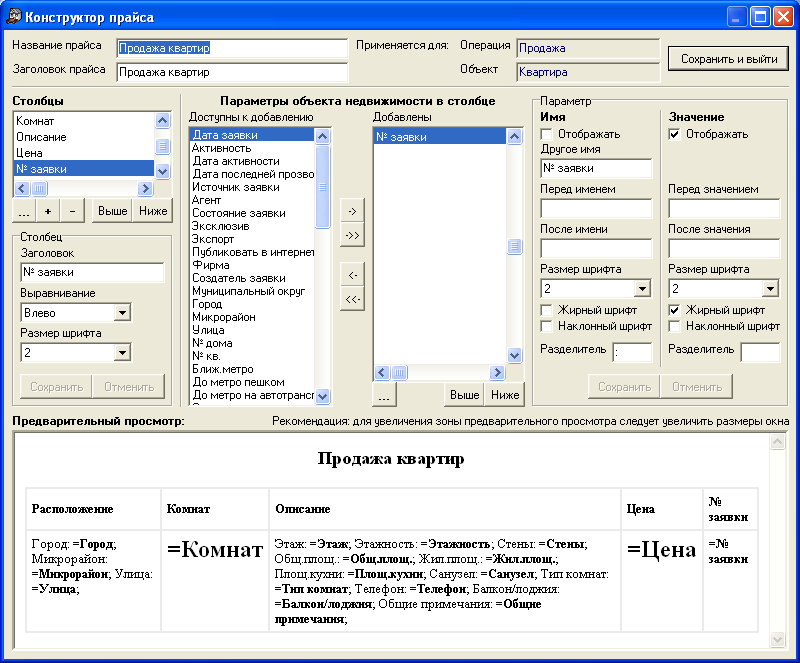Screen dimensions: 800x663
Task: Click the preview pane scroll-down arrow
Action: pyautogui.click(x=777, y=639)
